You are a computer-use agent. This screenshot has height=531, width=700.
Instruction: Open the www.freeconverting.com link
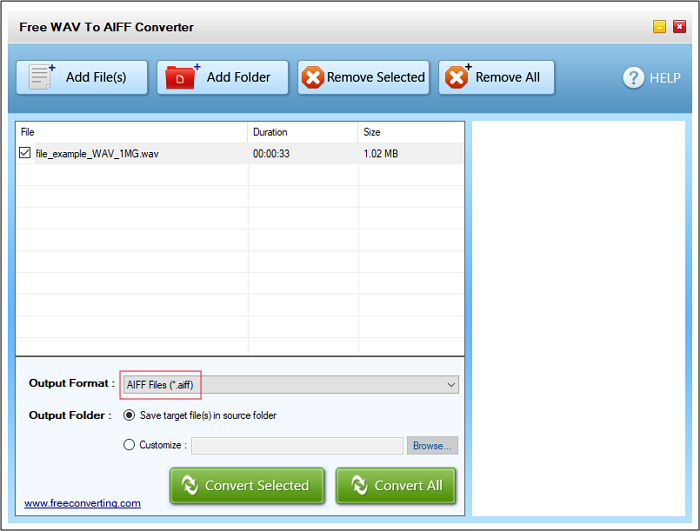click(82, 503)
